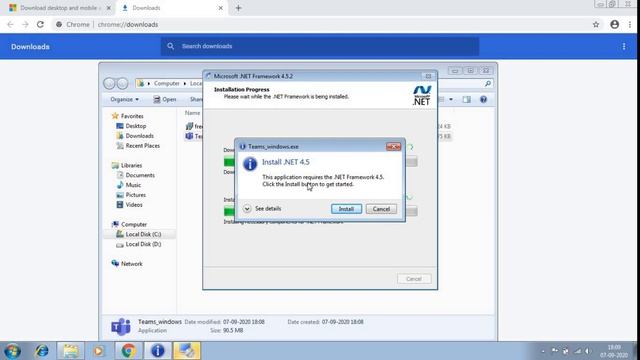Click the blue info installer taskbar icon
Viewport: 640px width, 360px height.
click(x=158, y=351)
